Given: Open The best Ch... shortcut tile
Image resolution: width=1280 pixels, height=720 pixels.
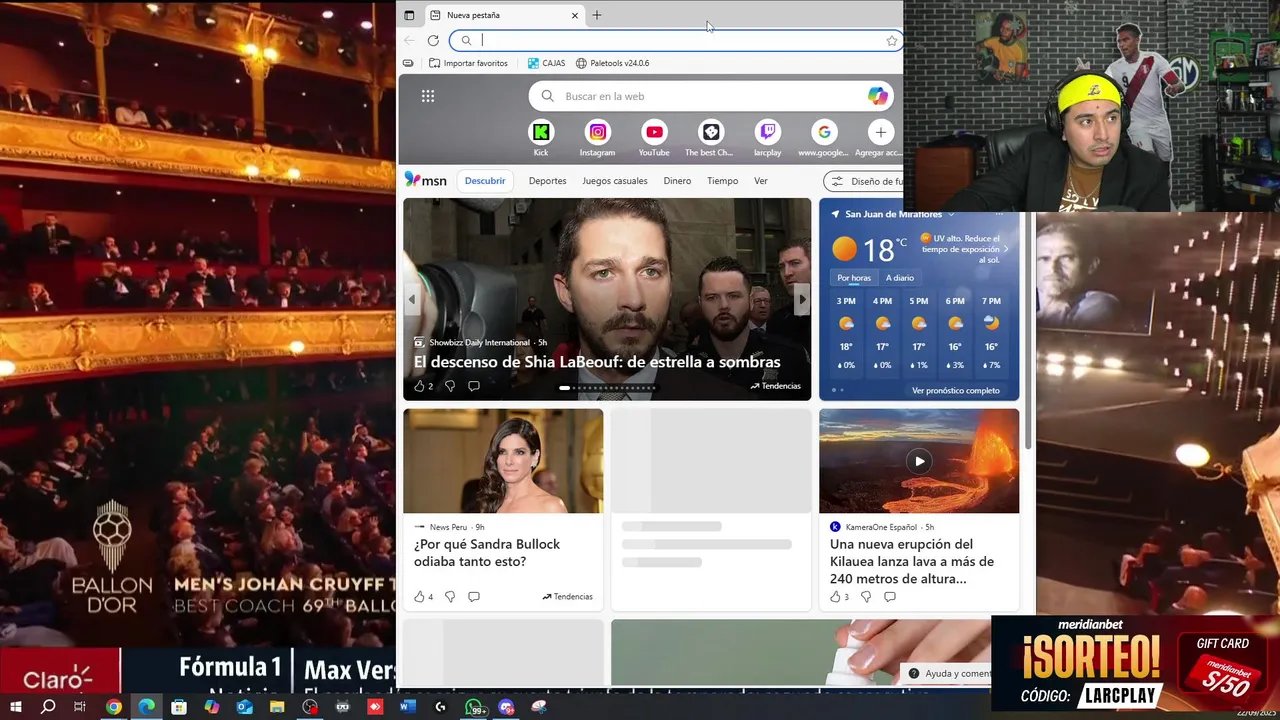Looking at the screenshot, I should point(710,138).
